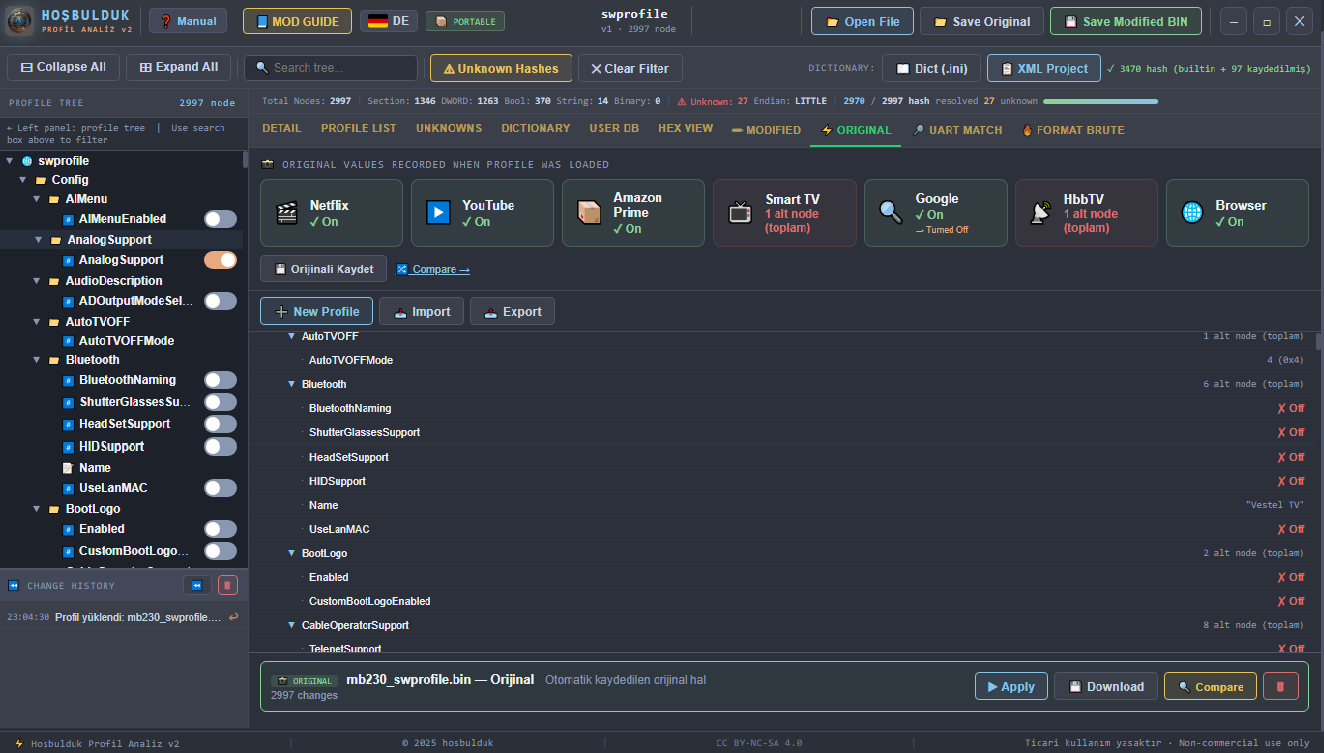Click the Name string document icon in tree
This screenshot has height=753, width=1324.
68,468
